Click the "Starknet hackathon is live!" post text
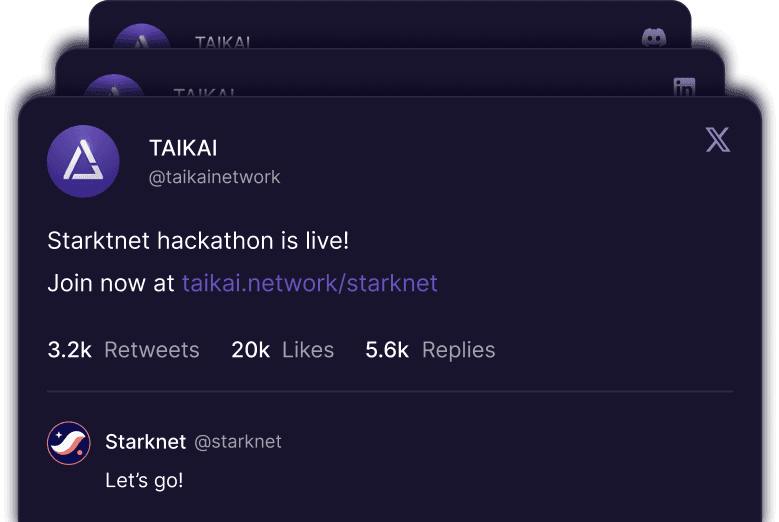The width and height of the screenshot is (779, 522). [198, 241]
